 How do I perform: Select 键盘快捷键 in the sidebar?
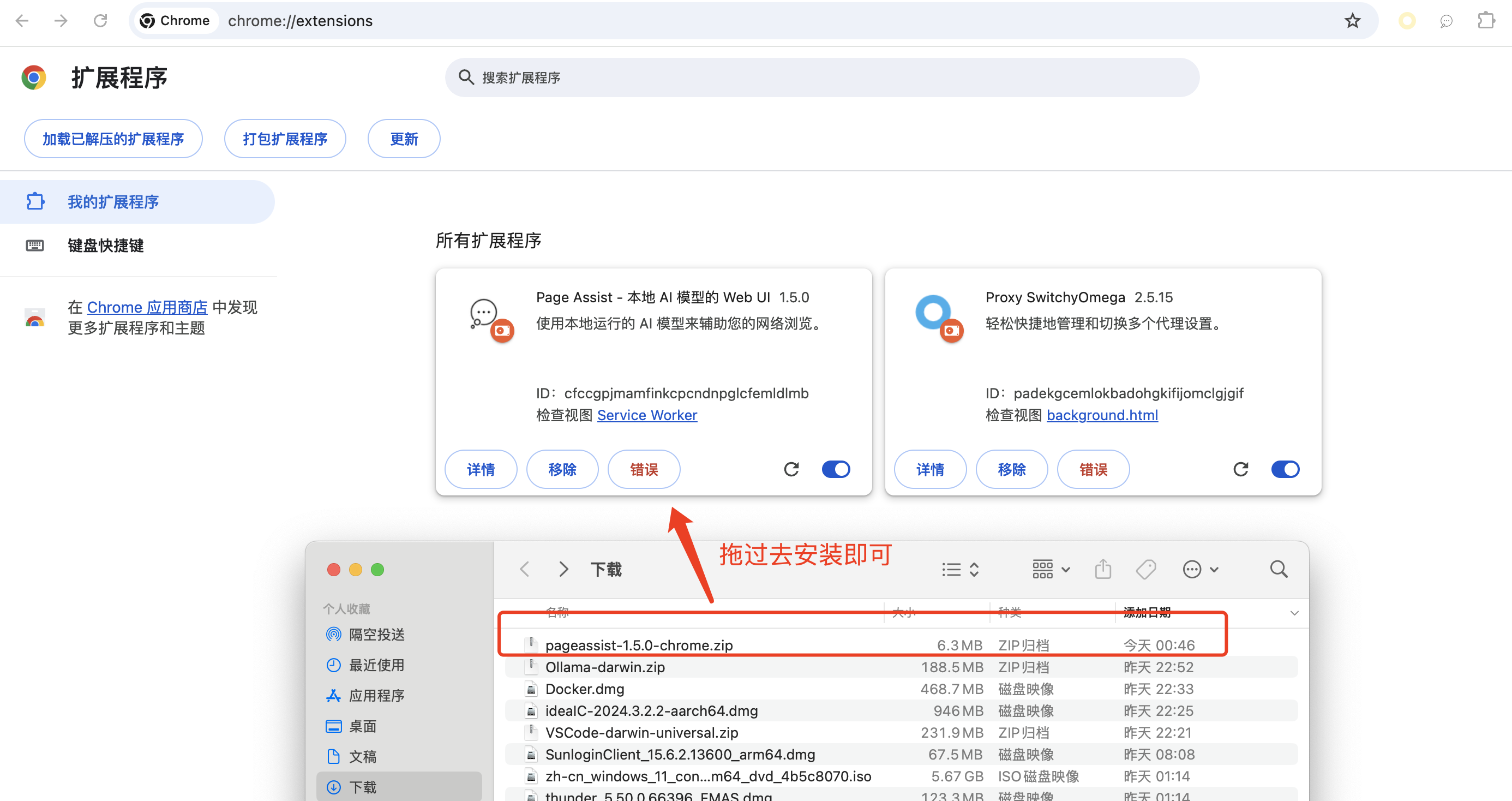tap(106, 246)
